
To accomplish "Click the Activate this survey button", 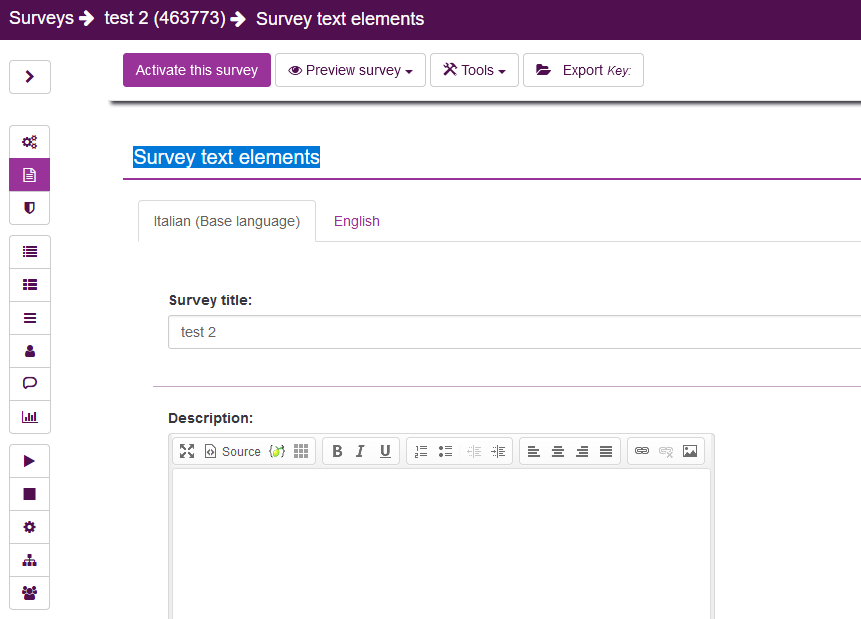I will pyautogui.click(x=197, y=70).
